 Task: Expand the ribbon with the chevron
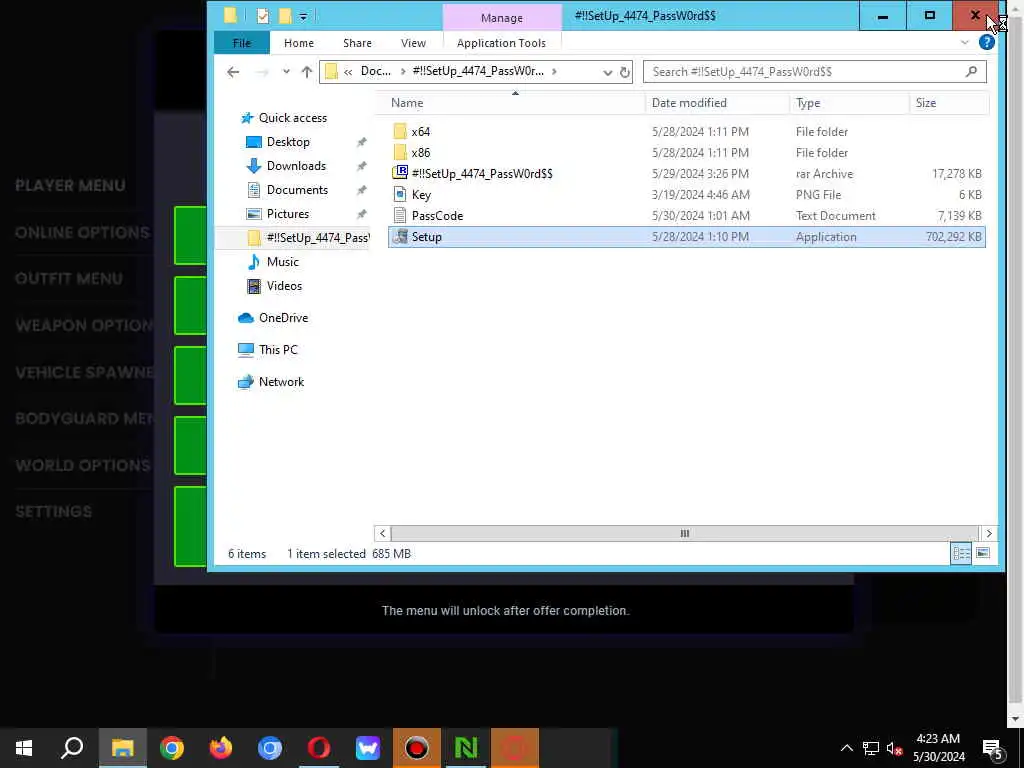[x=965, y=42]
